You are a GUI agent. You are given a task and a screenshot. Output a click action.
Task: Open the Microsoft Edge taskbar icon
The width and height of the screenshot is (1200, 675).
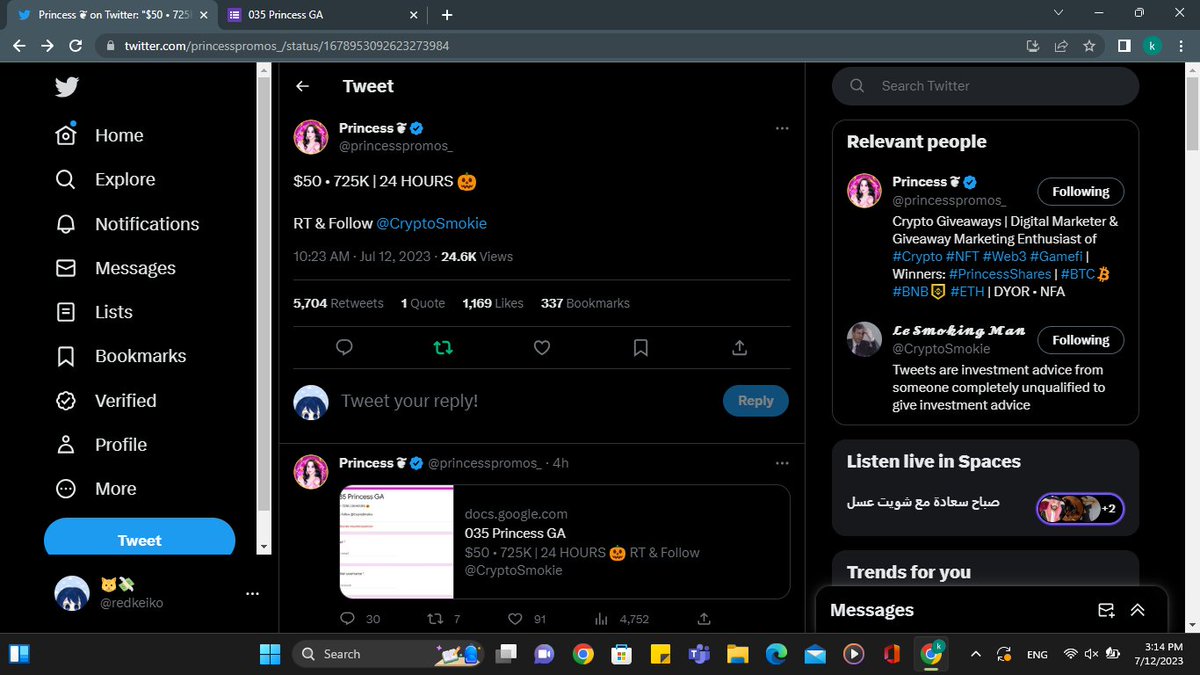pyautogui.click(x=776, y=654)
